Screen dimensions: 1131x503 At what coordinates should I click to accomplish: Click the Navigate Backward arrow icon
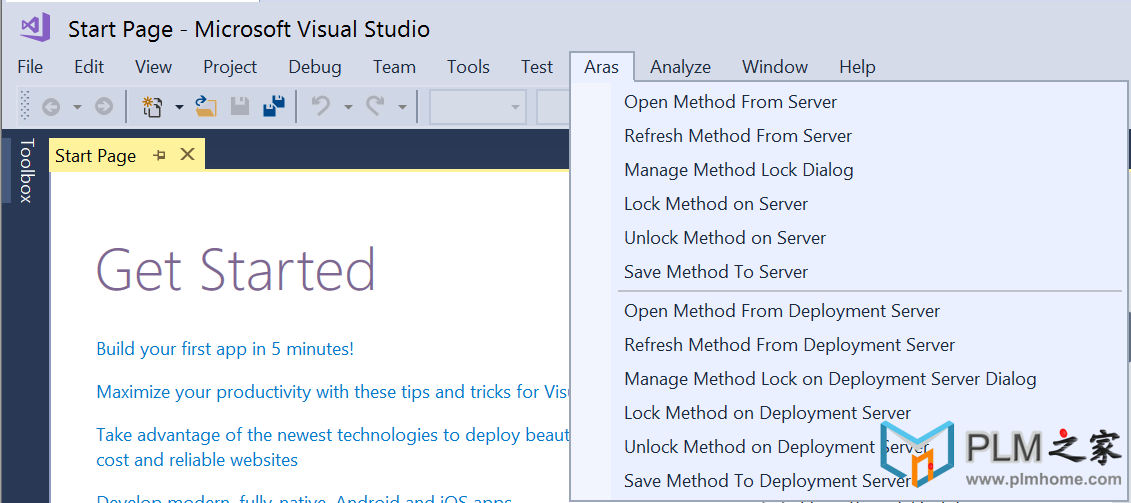[50, 108]
